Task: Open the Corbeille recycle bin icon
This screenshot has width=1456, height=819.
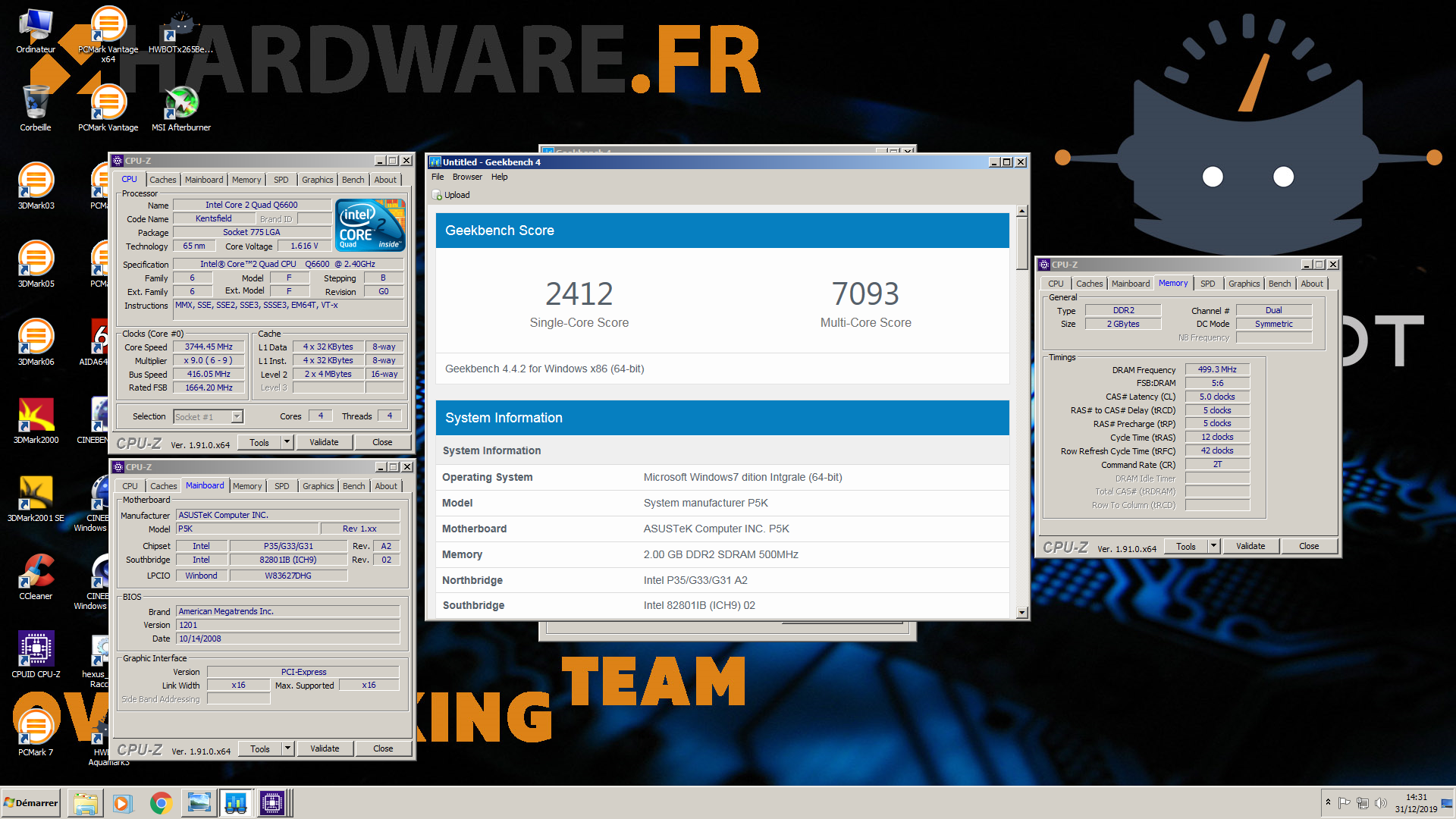Action: click(x=36, y=108)
